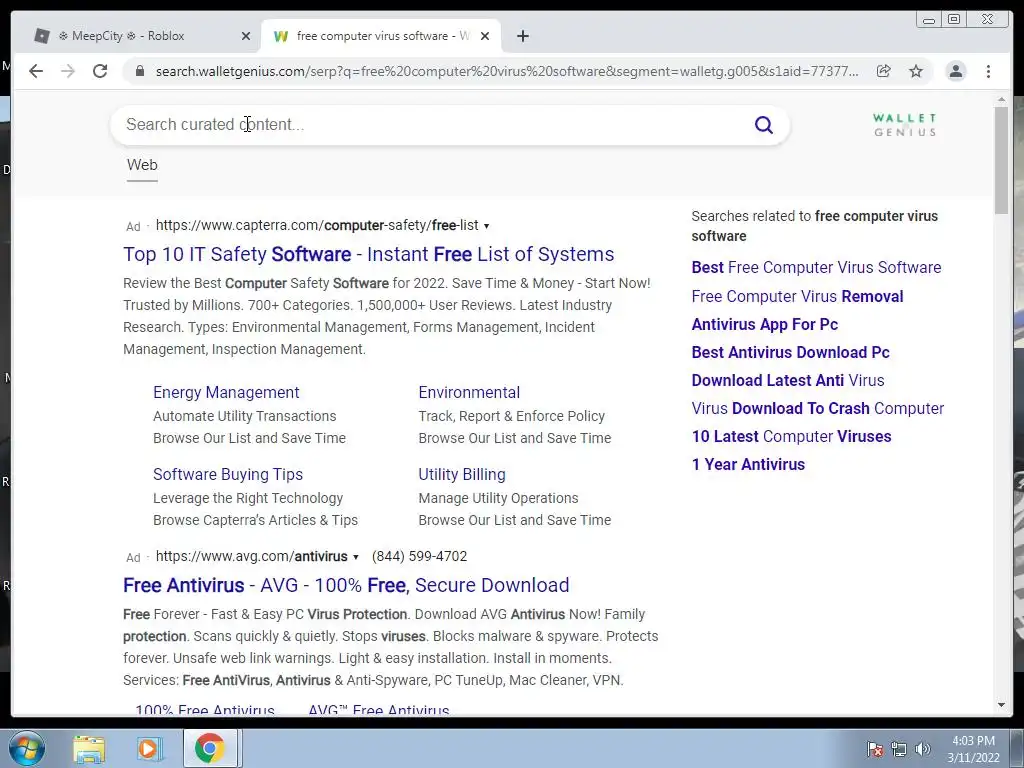Reload the current page
1024x768 pixels.
coord(100,71)
